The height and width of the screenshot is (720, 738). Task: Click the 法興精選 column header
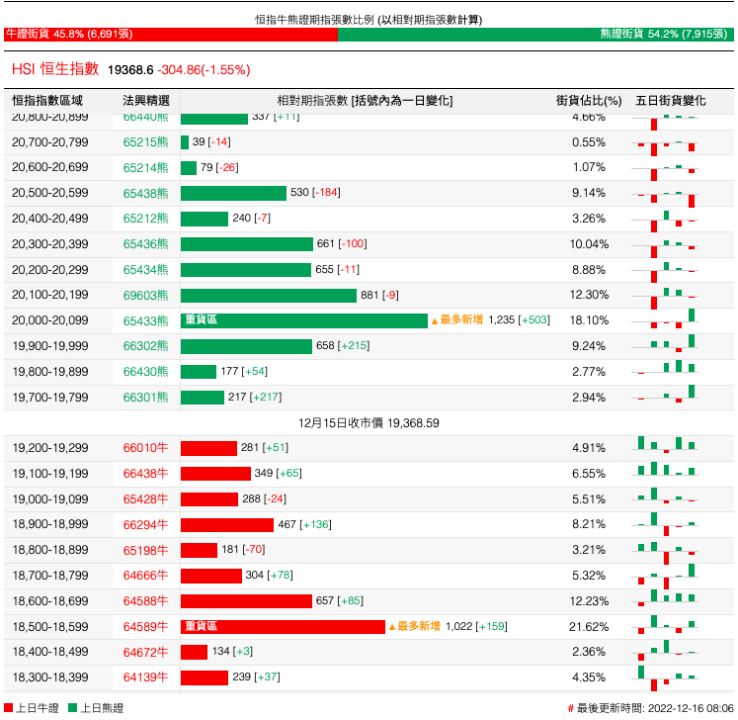pos(146,101)
